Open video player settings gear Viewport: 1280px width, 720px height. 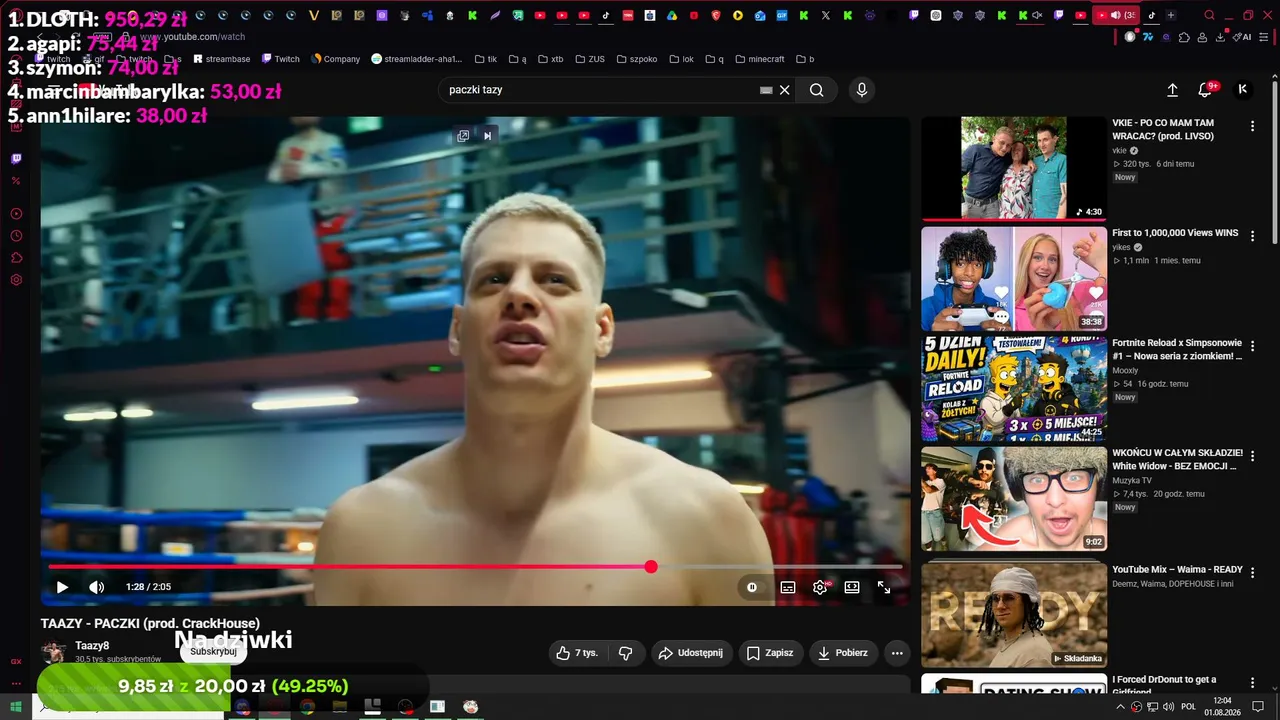point(820,587)
